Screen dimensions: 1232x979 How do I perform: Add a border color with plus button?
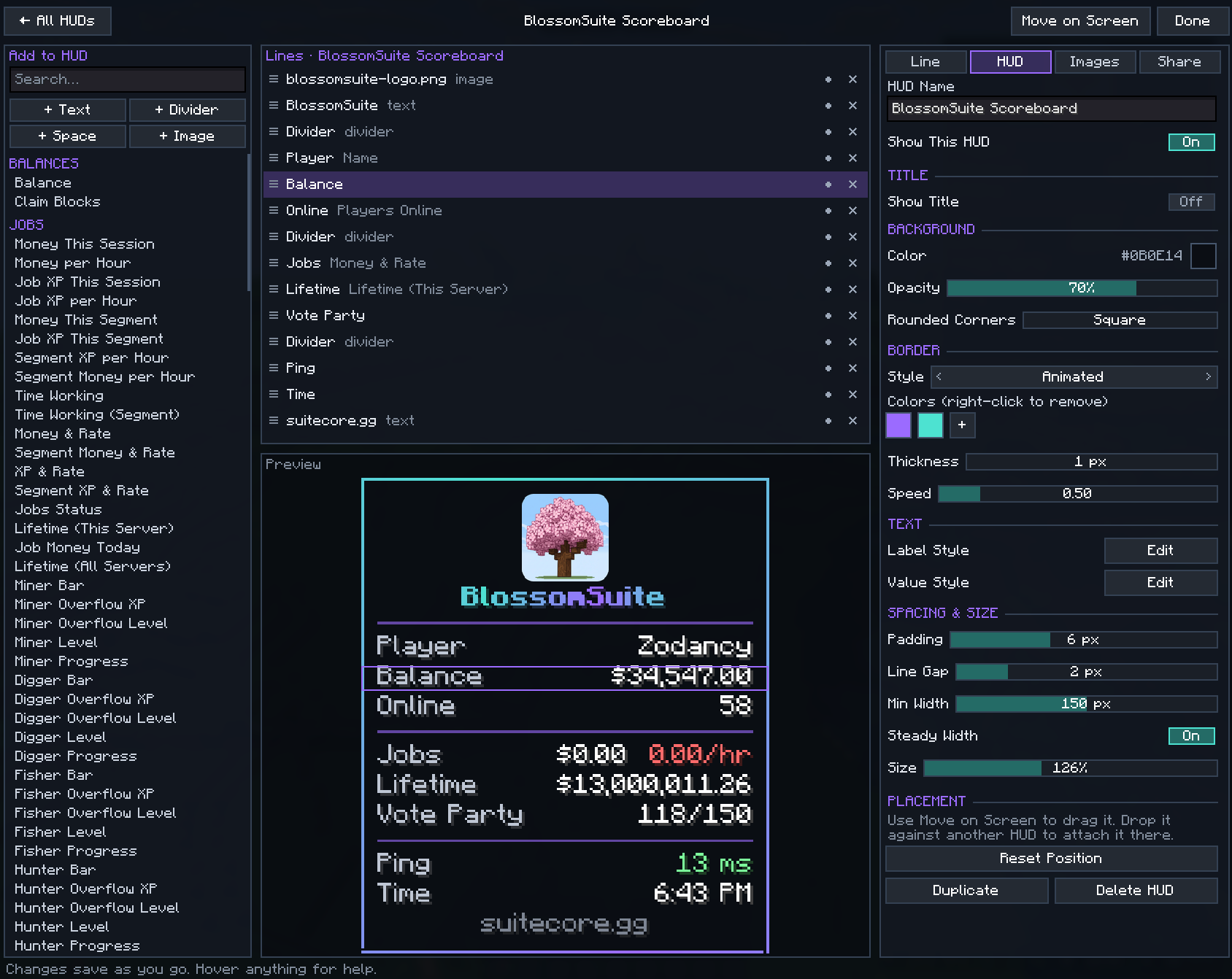(x=962, y=425)
